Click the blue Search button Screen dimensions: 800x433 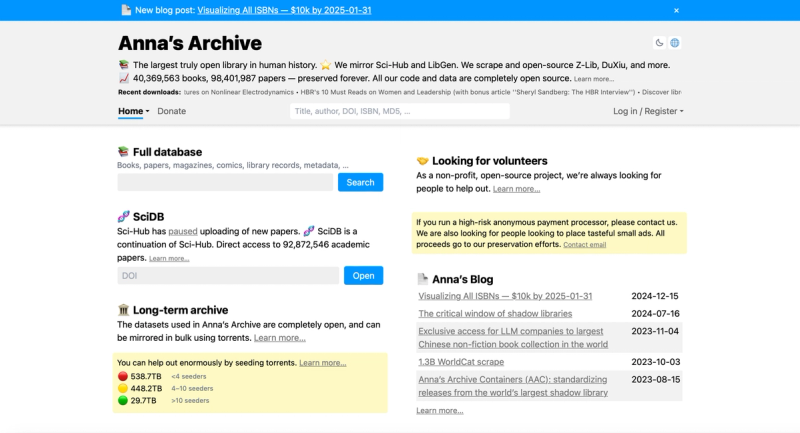(x=360, y=182)
